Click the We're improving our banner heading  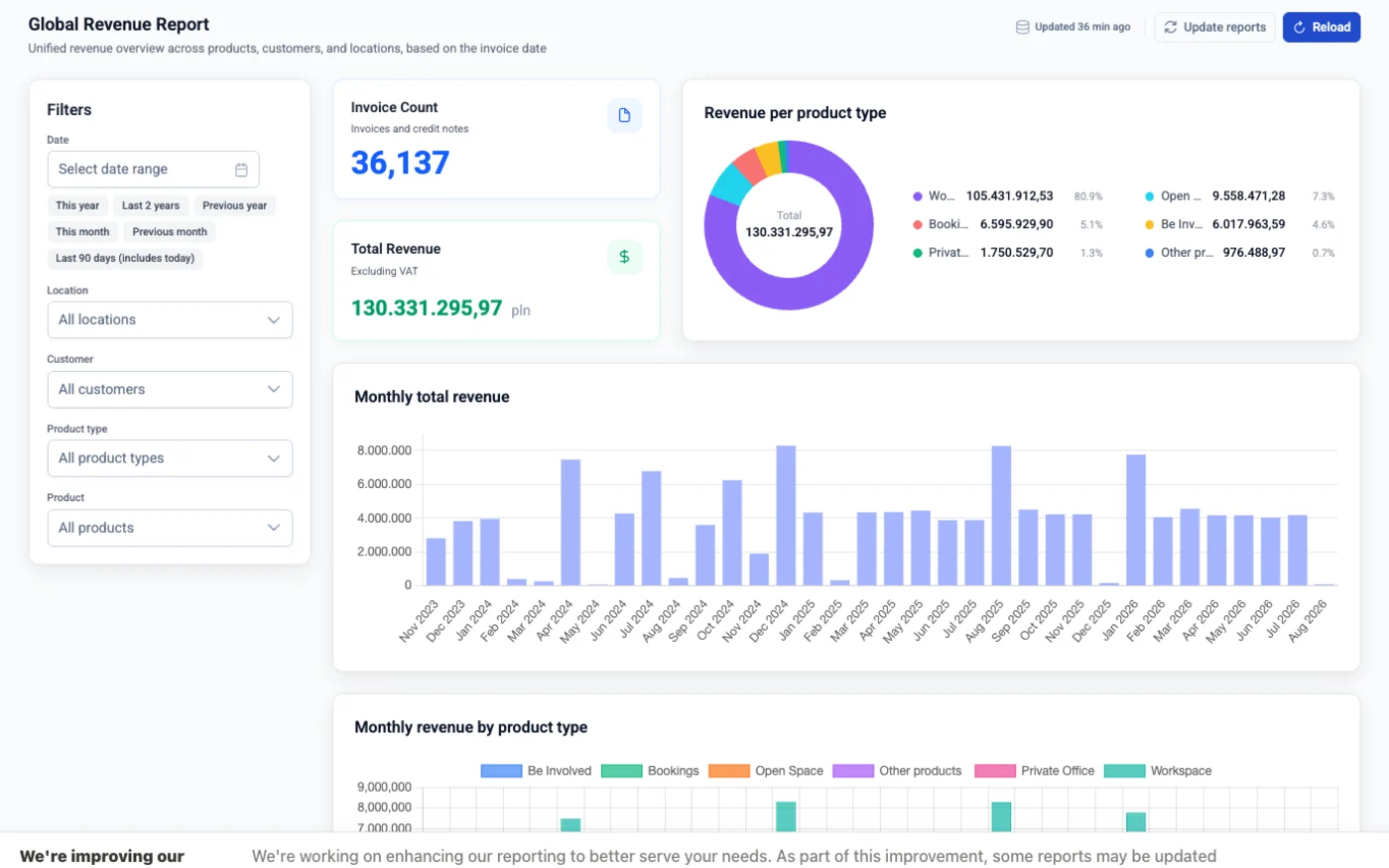pos(102,856)
